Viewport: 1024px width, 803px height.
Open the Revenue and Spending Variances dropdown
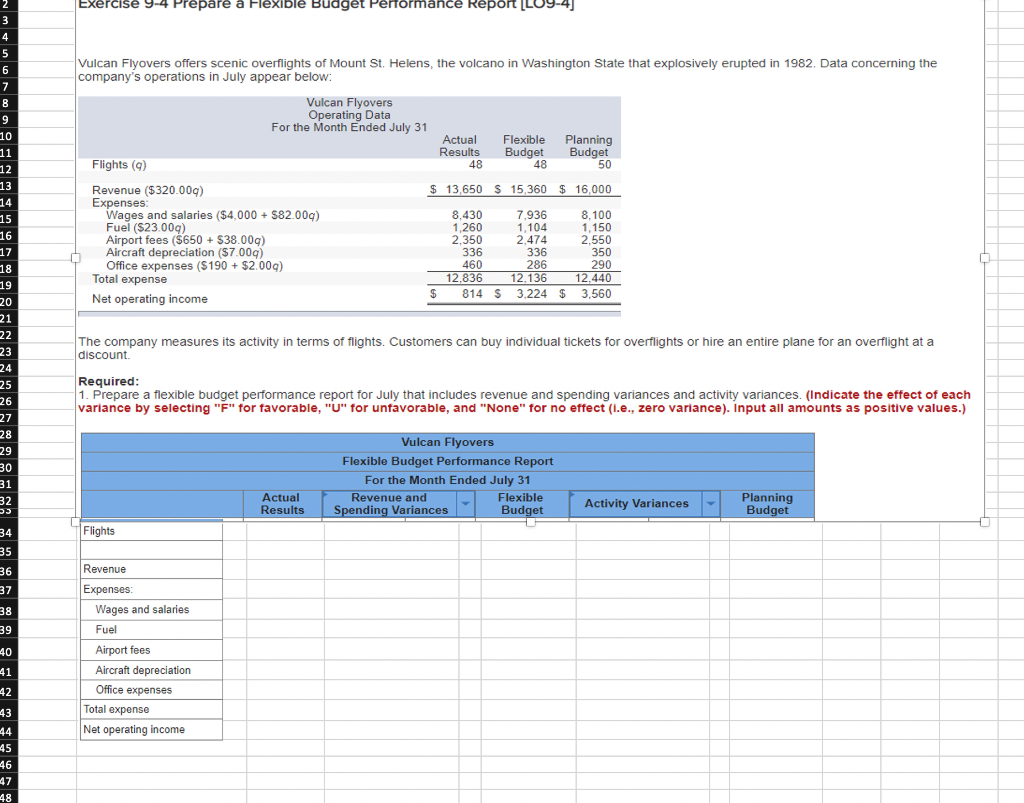click(463, 504)
